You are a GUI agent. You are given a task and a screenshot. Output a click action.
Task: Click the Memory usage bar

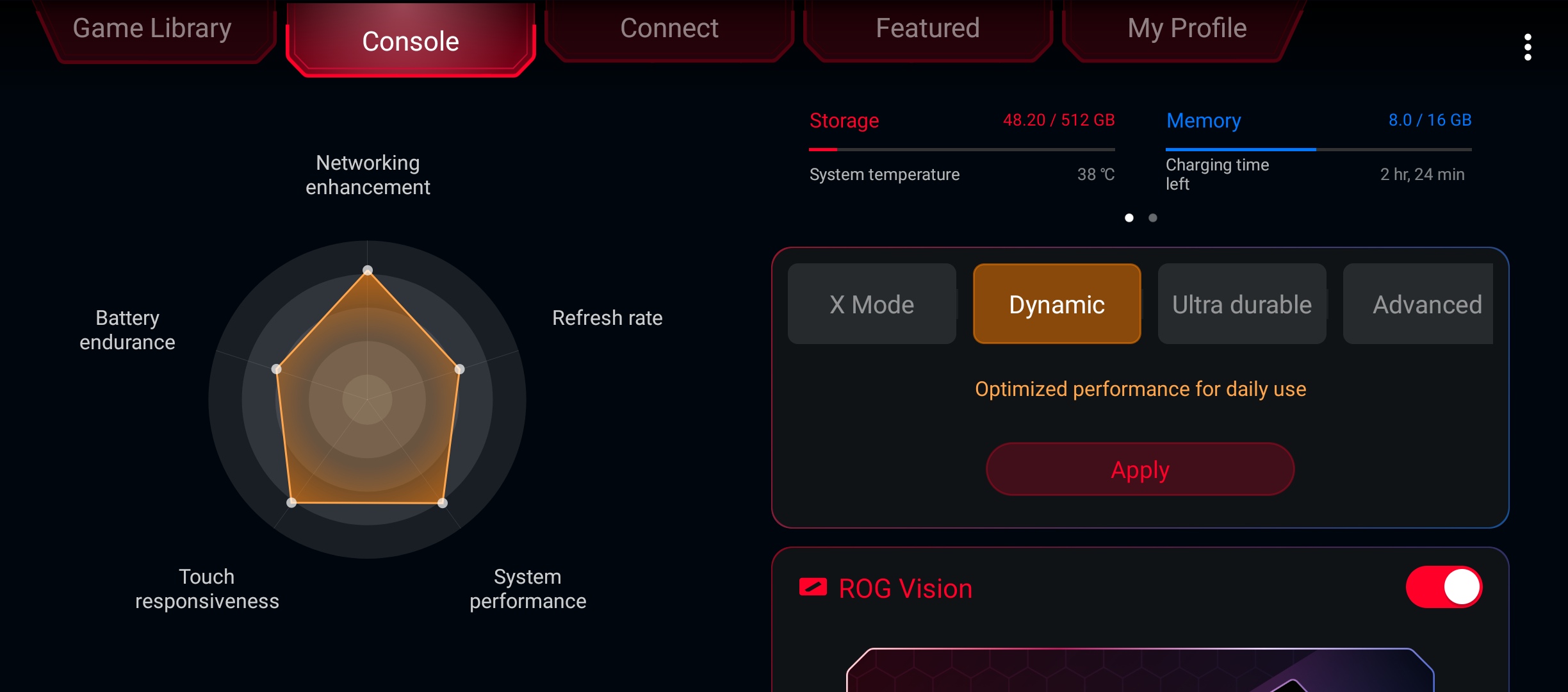pos(1318,149)
